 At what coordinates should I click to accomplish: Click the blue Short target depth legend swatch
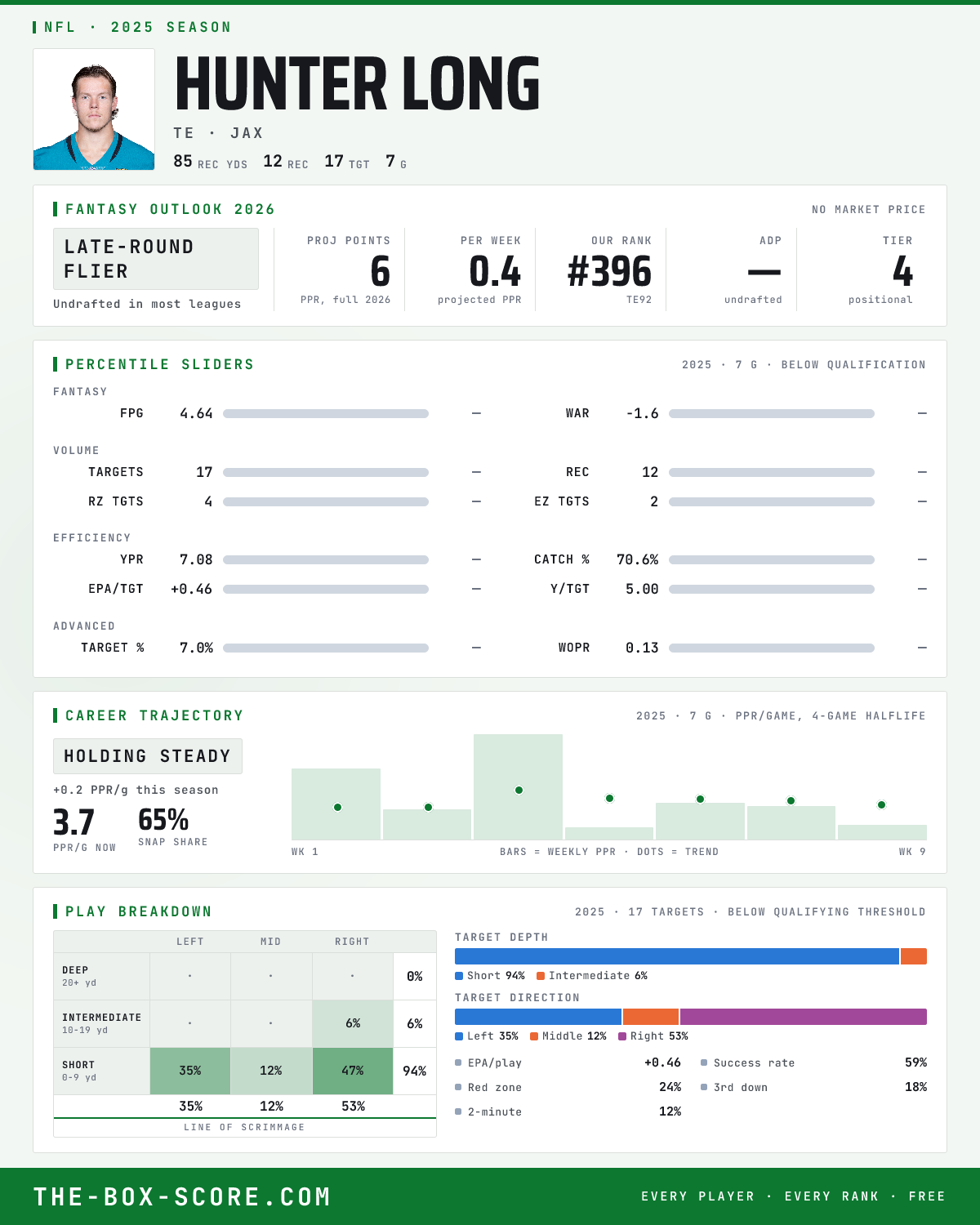459,976
